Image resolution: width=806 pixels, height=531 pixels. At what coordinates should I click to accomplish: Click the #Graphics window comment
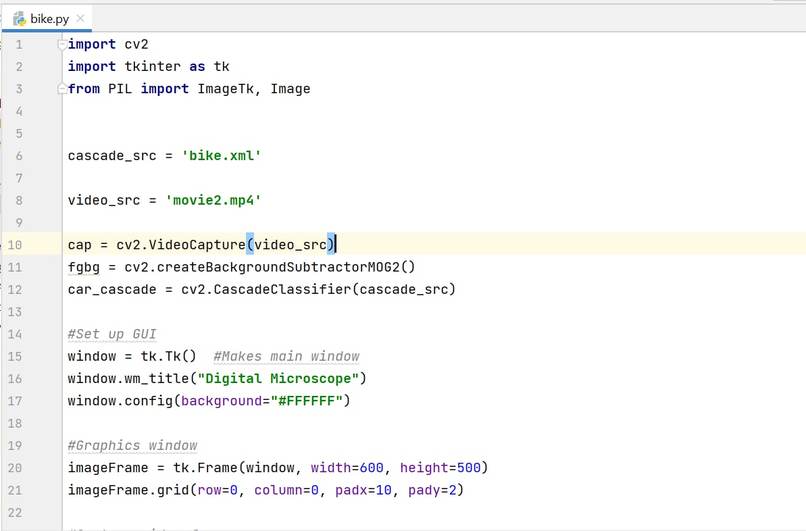coord(133,446)
